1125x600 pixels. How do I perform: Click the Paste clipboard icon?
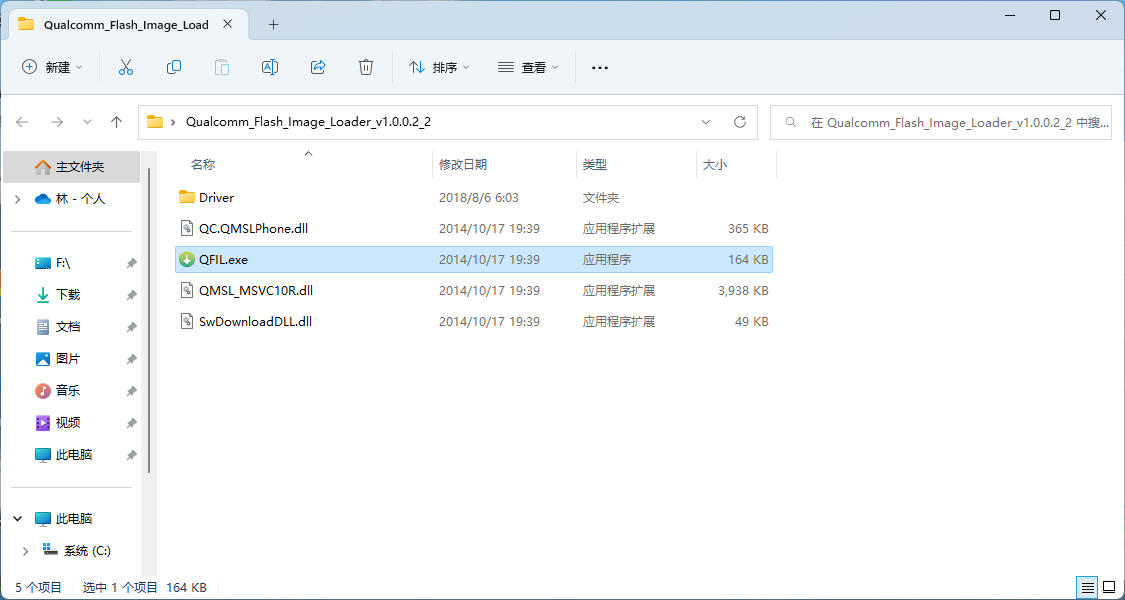[x=222, y=67]
